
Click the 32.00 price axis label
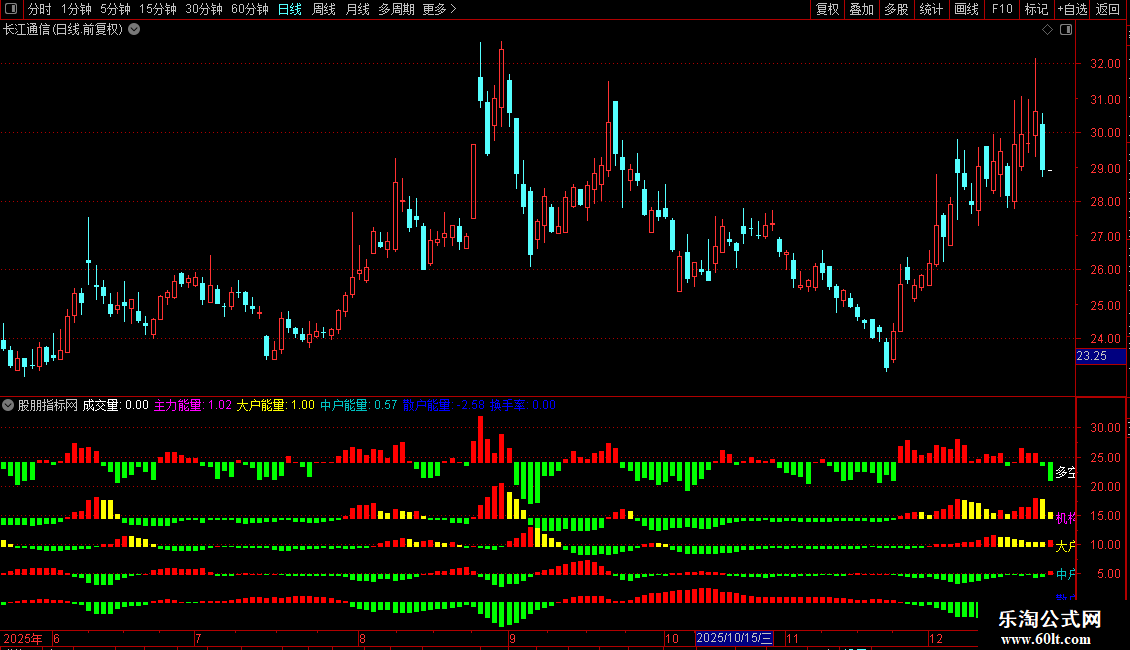point(1105,63)
